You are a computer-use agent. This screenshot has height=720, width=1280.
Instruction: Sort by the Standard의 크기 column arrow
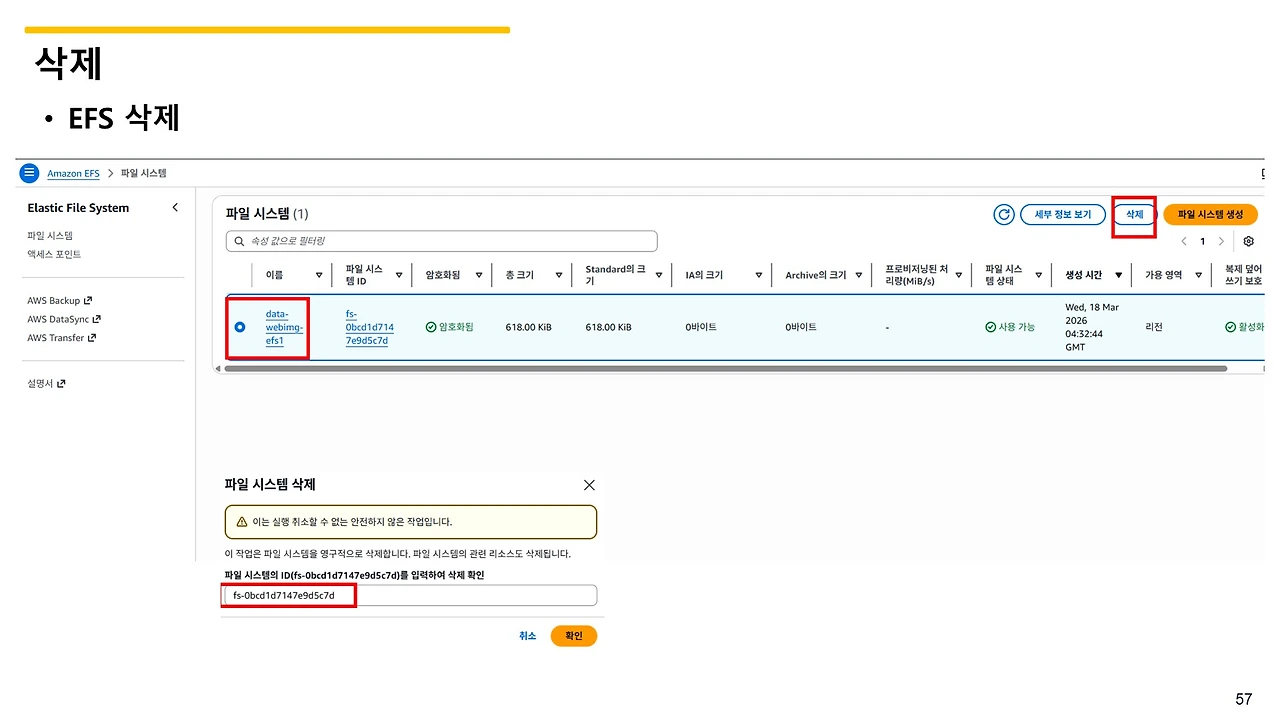658,275
